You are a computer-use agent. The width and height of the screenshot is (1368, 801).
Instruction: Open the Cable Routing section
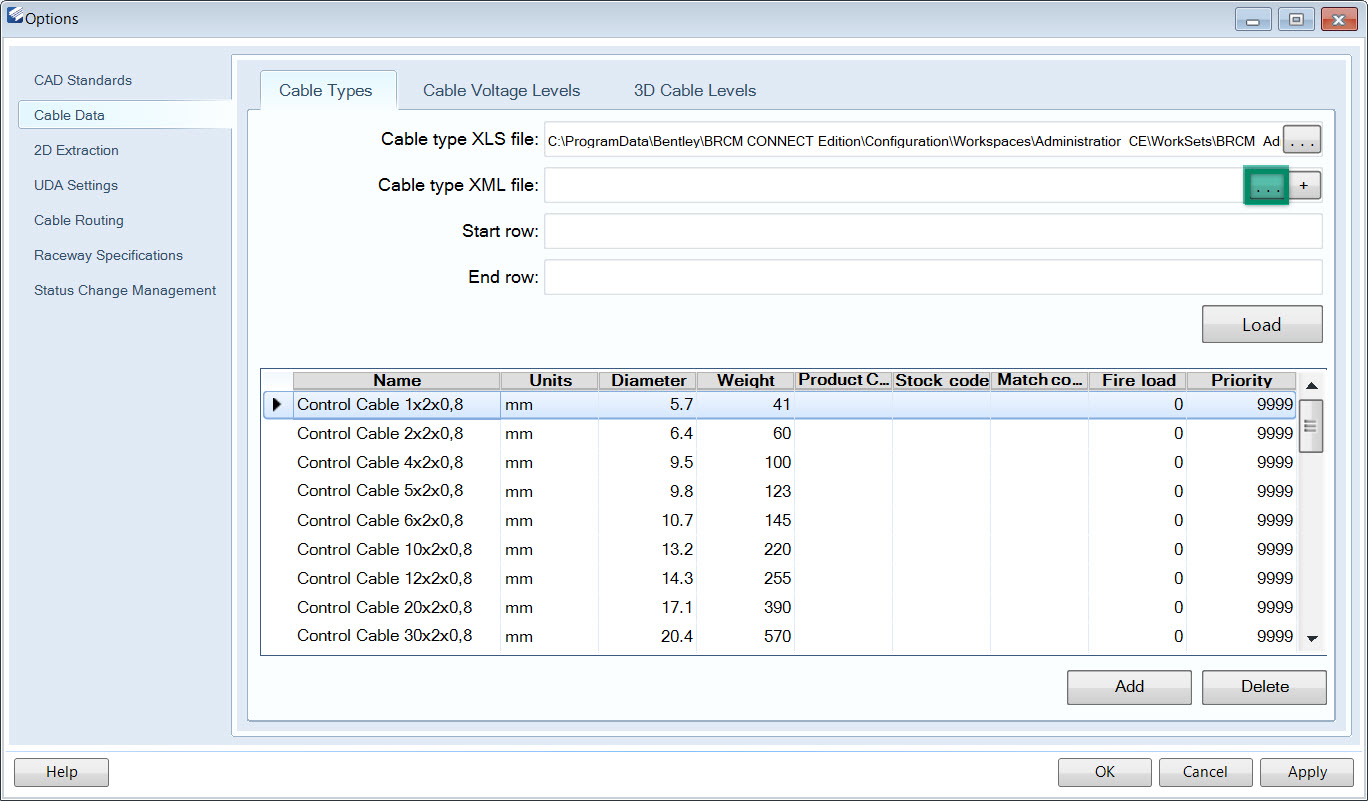coord(79,220)
